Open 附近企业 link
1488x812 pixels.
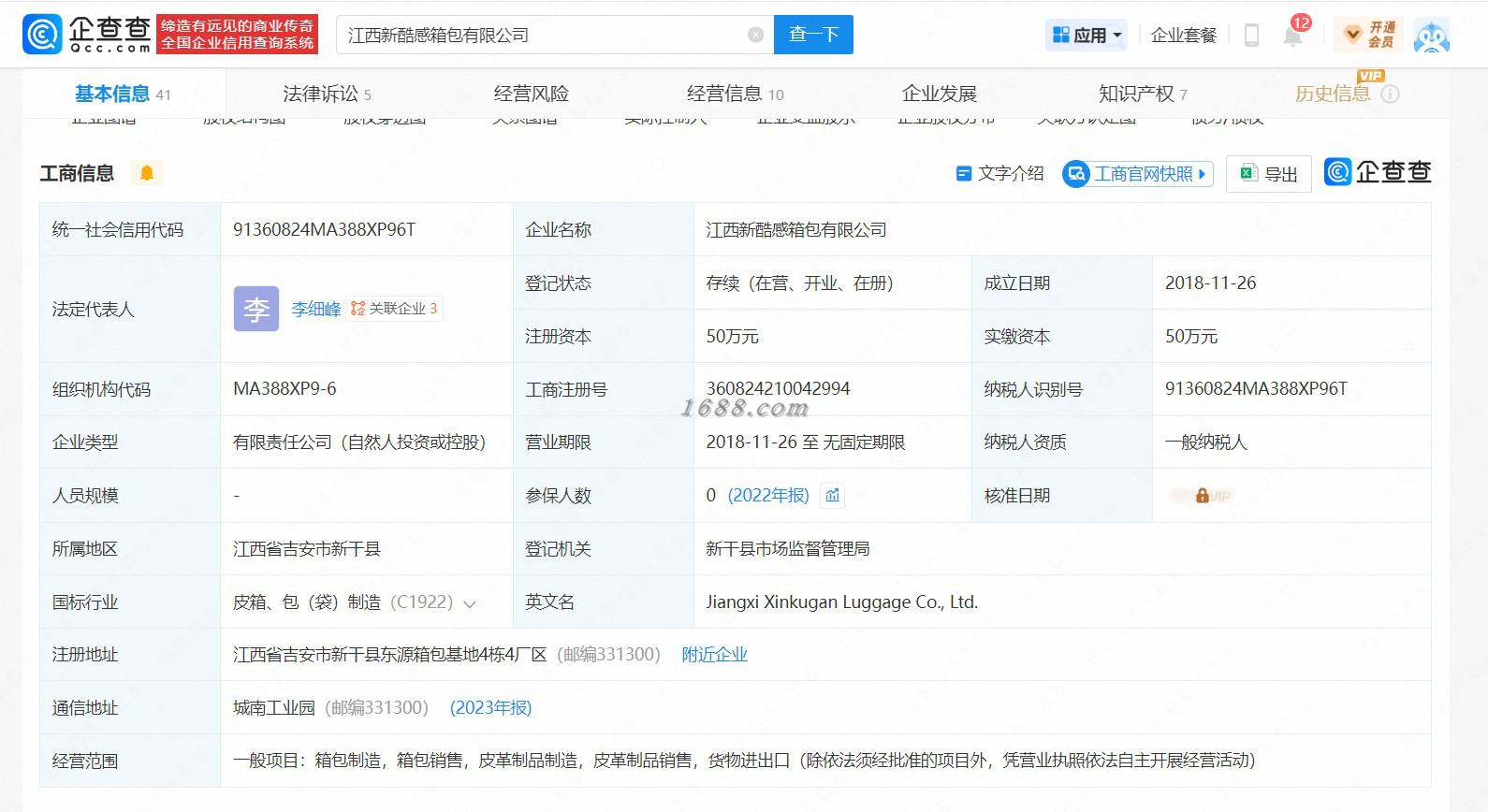(715, 655)
